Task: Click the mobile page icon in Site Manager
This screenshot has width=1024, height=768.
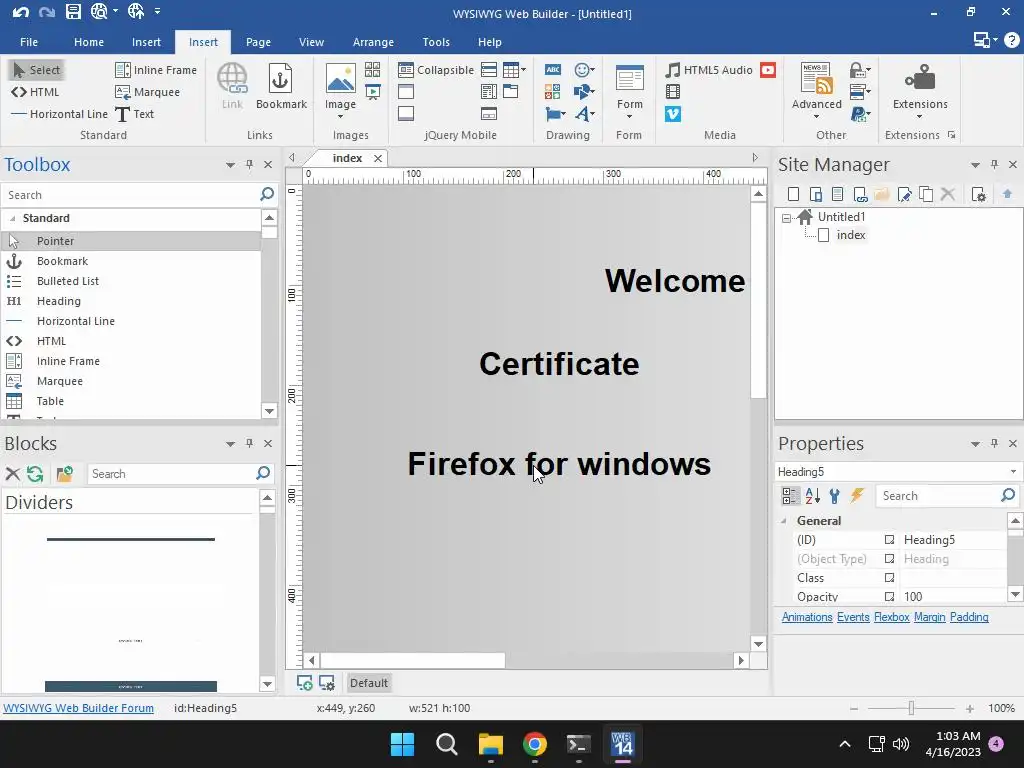Action: click(x=816, y=194)
